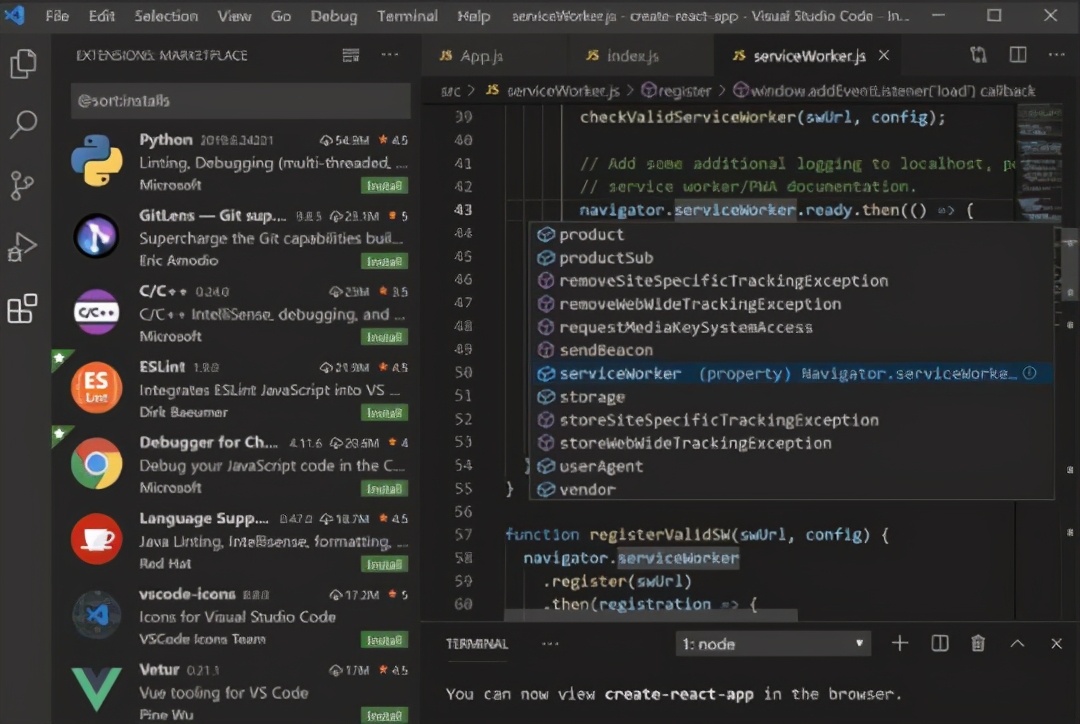Choose 'product' from the suggestion list
The image size is (1080, 724).
click(792, 234)
